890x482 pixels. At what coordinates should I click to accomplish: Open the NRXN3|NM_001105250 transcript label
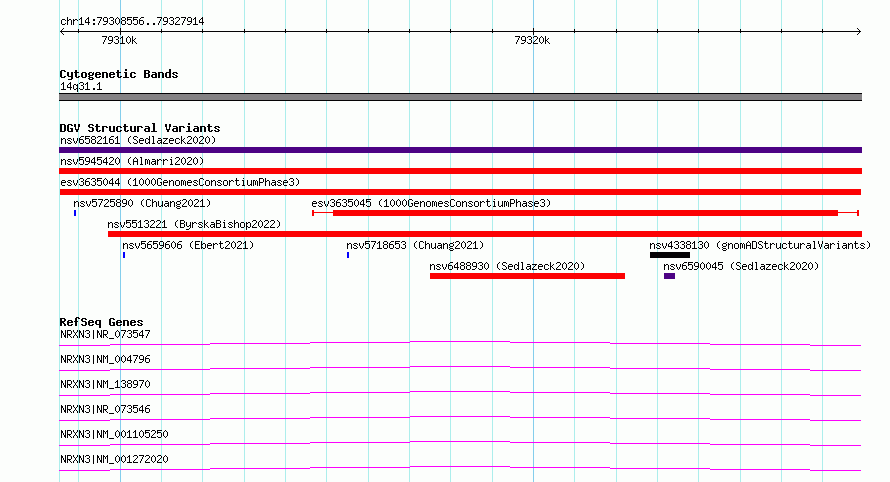click(114, 434)
